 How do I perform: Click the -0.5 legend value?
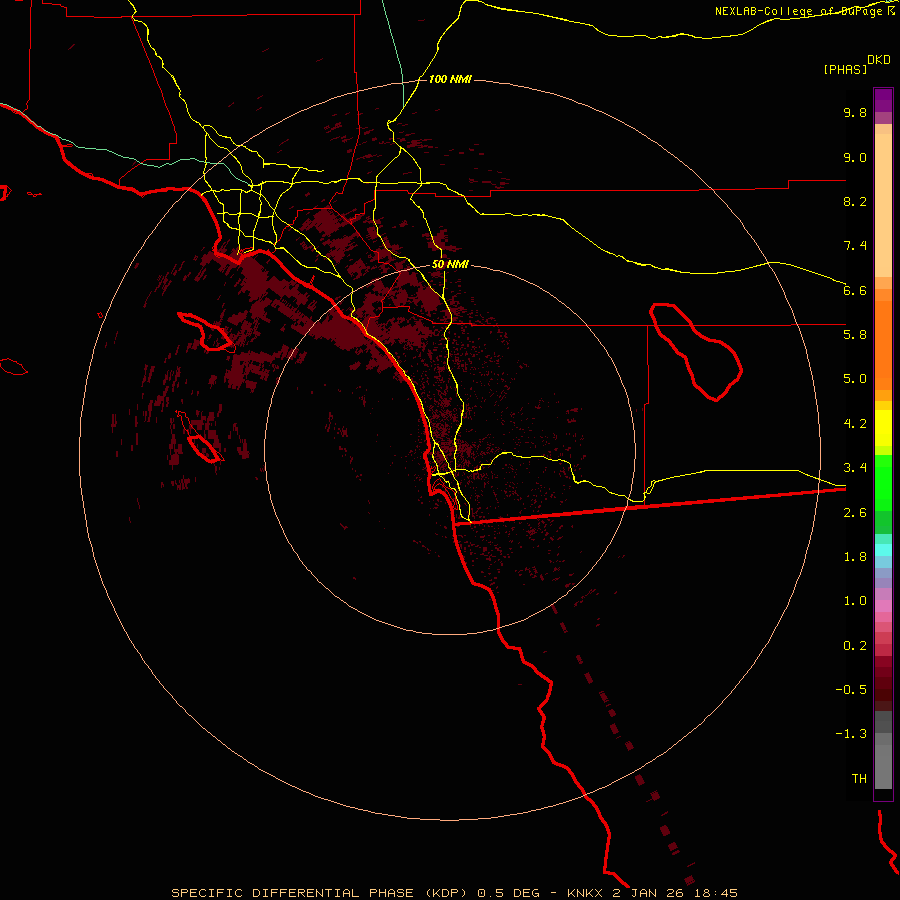click(x=851, y=690)
